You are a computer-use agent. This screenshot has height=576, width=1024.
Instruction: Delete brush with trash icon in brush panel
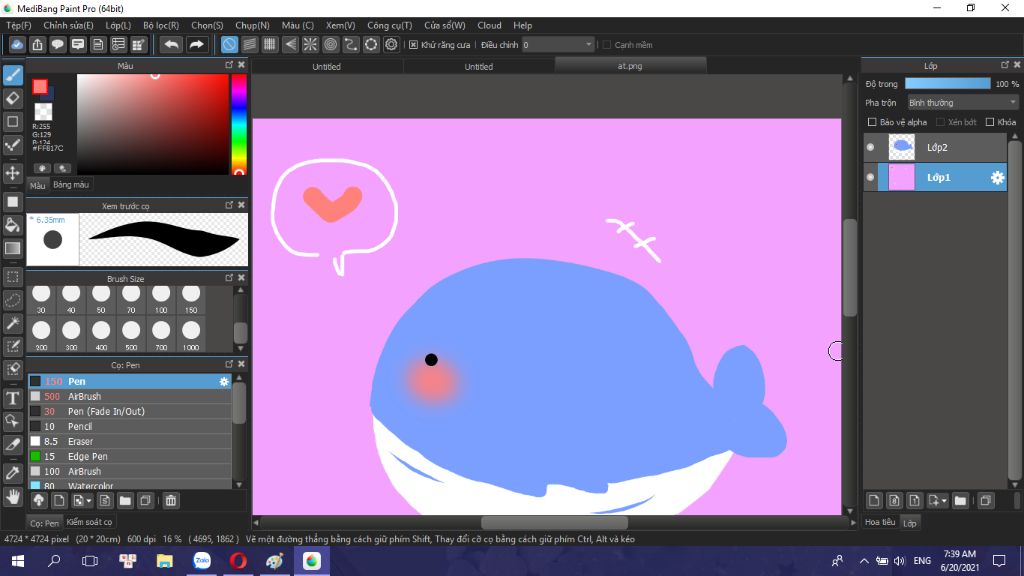pyautogui.click(x=171, y=500)
